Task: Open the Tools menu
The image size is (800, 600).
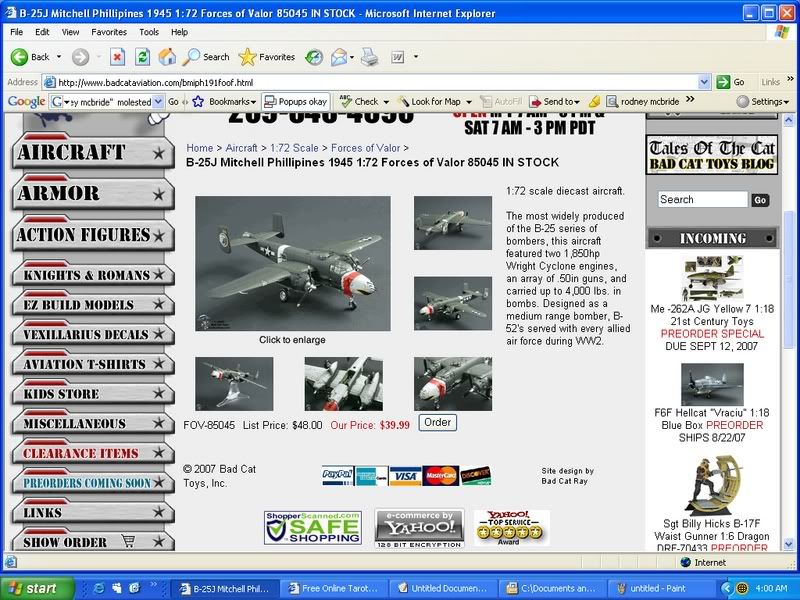Action: pos(149,32)
